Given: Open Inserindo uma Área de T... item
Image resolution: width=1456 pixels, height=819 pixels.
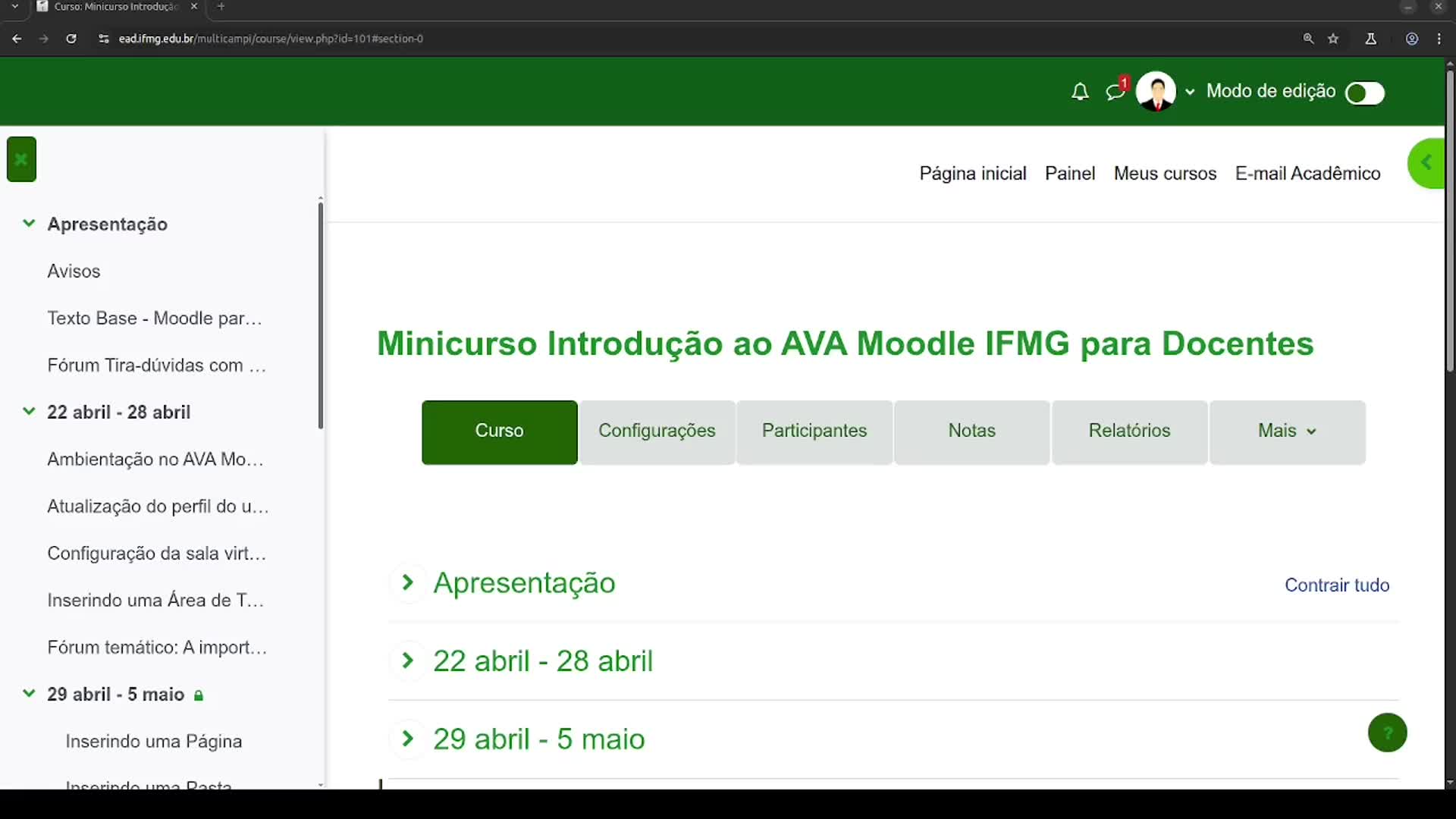Looking at the screenshot, I should tap(155, 601).
